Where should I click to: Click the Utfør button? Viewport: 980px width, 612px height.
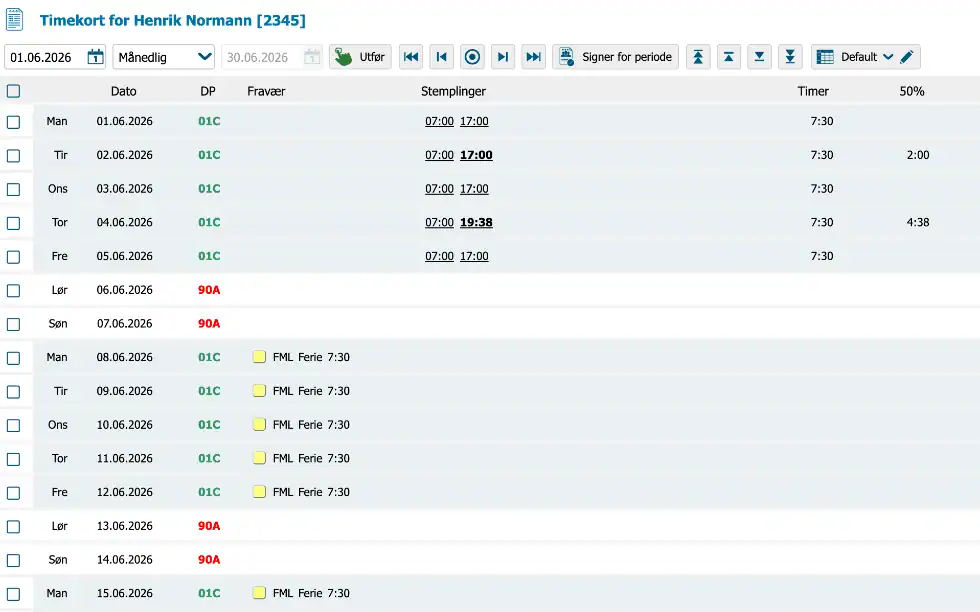[361, 57]
